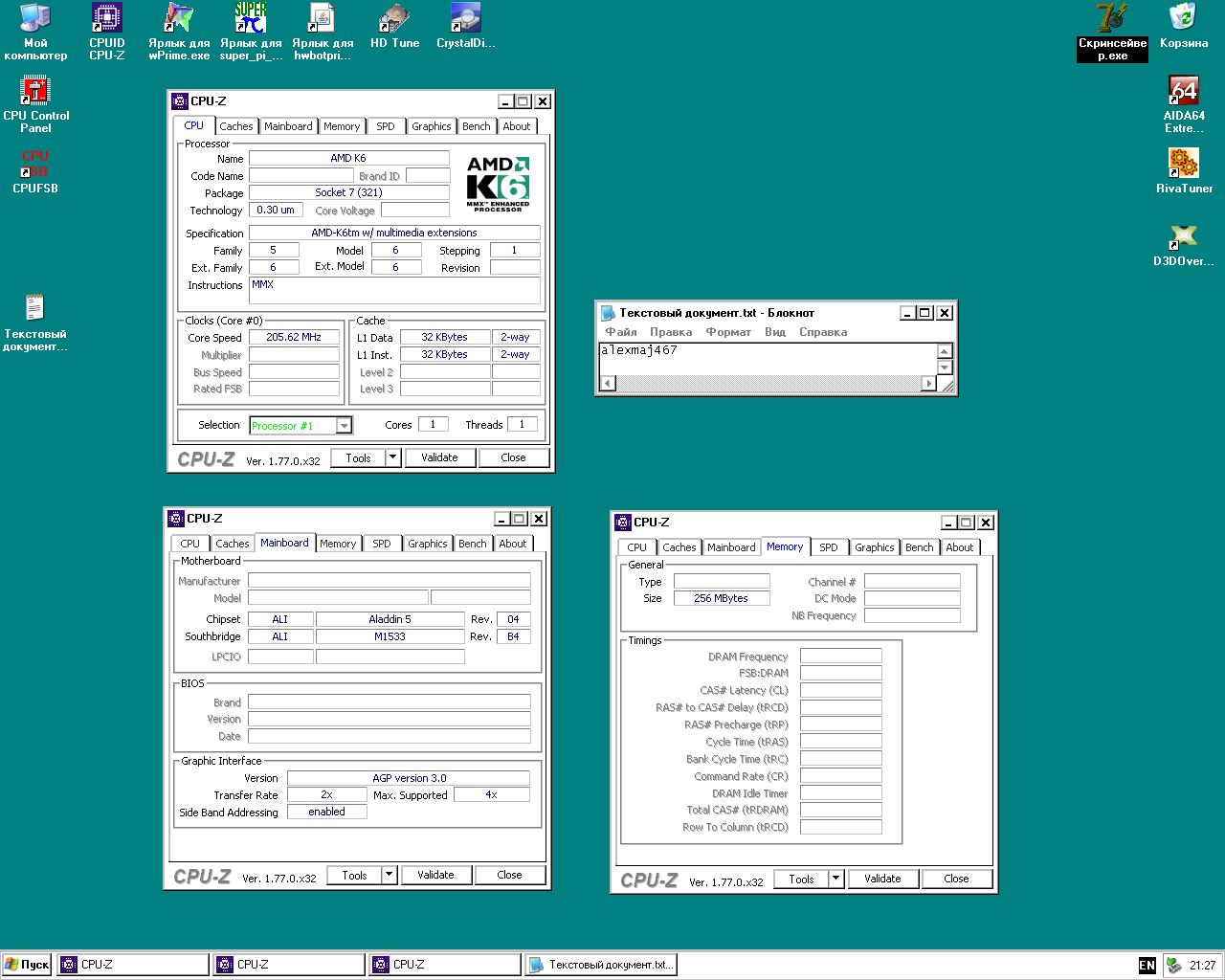Open the Graphics tab in the Memory window
1225x980 pixels.
point(874,547)
